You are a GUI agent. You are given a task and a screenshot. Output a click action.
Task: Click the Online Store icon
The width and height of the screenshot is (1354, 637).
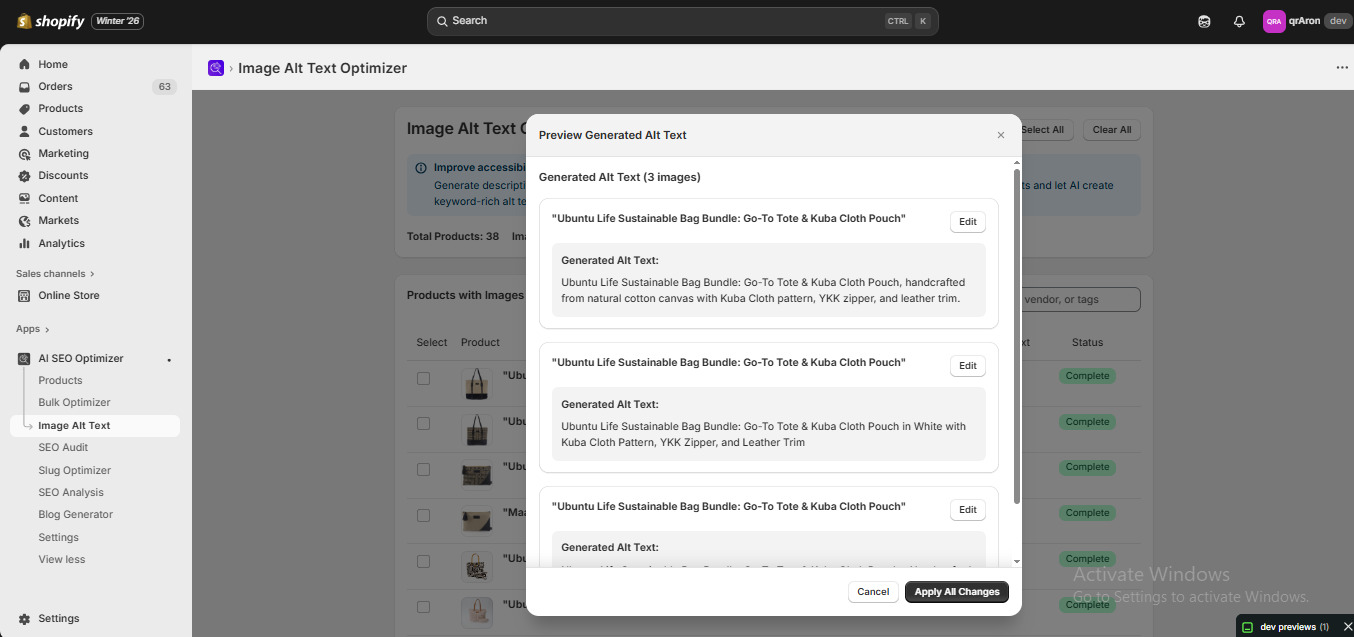25,295
